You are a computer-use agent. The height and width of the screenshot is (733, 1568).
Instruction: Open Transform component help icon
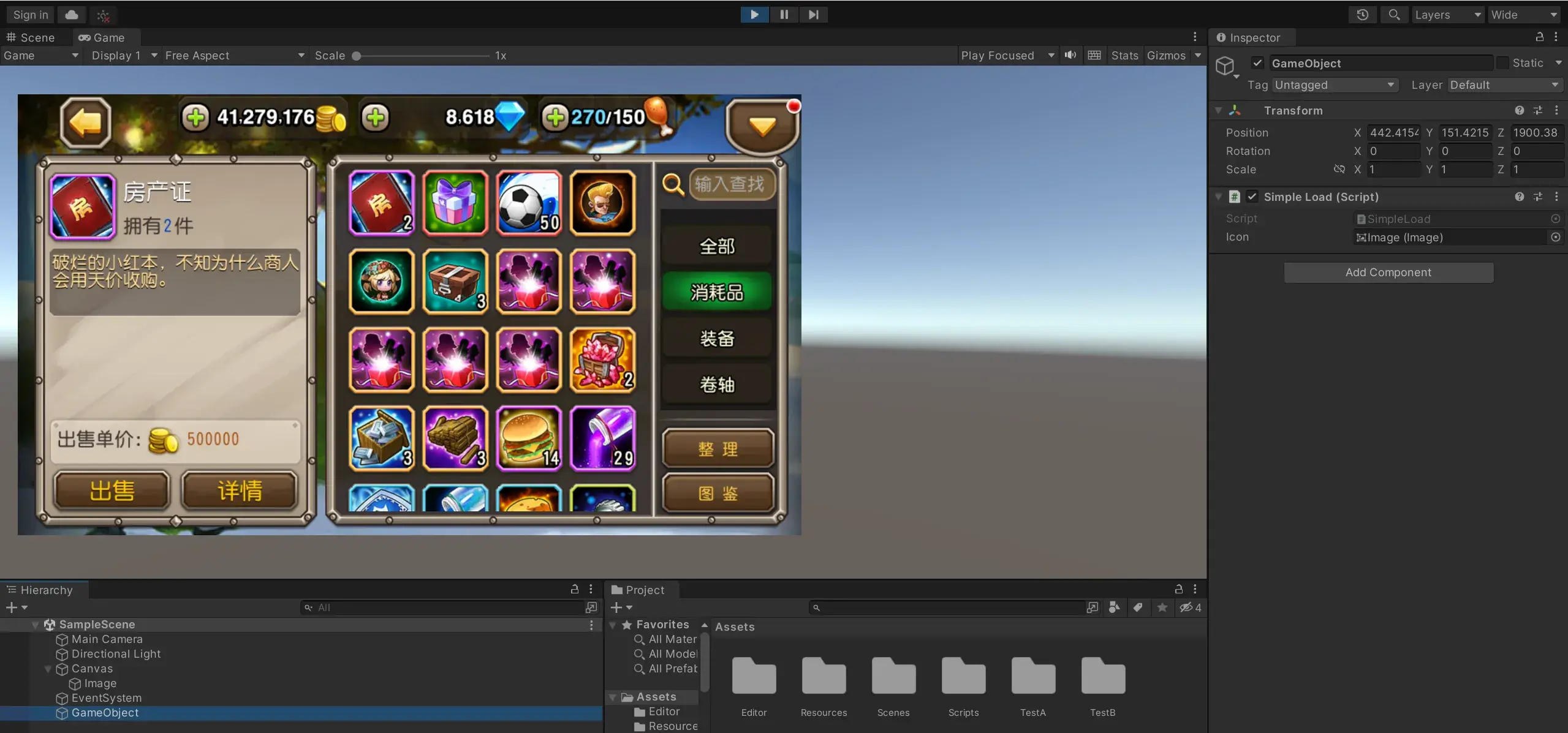[1520, 111]
